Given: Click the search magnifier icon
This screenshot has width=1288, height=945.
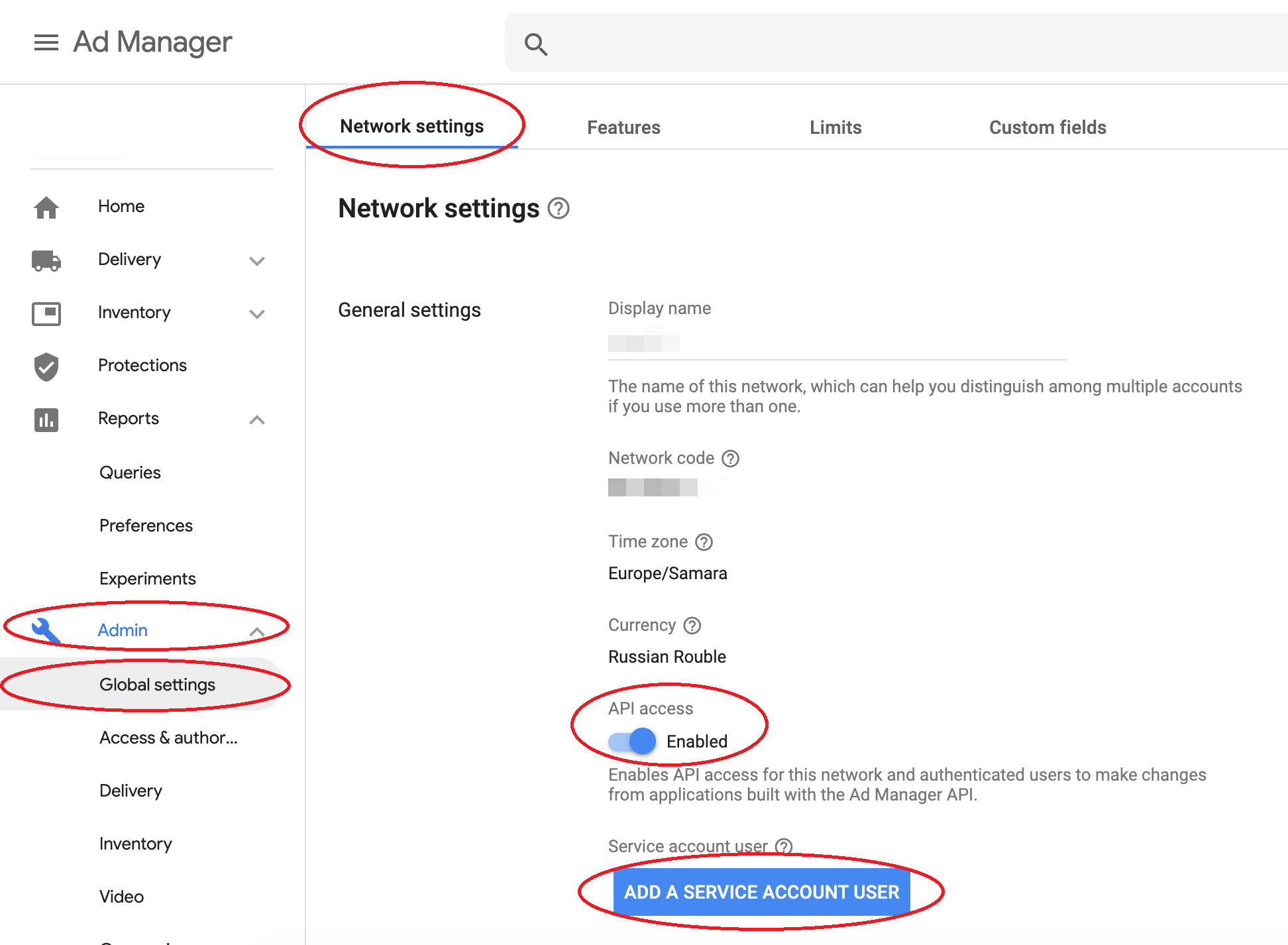Looking at the screenshot, I should click(535, 44).
